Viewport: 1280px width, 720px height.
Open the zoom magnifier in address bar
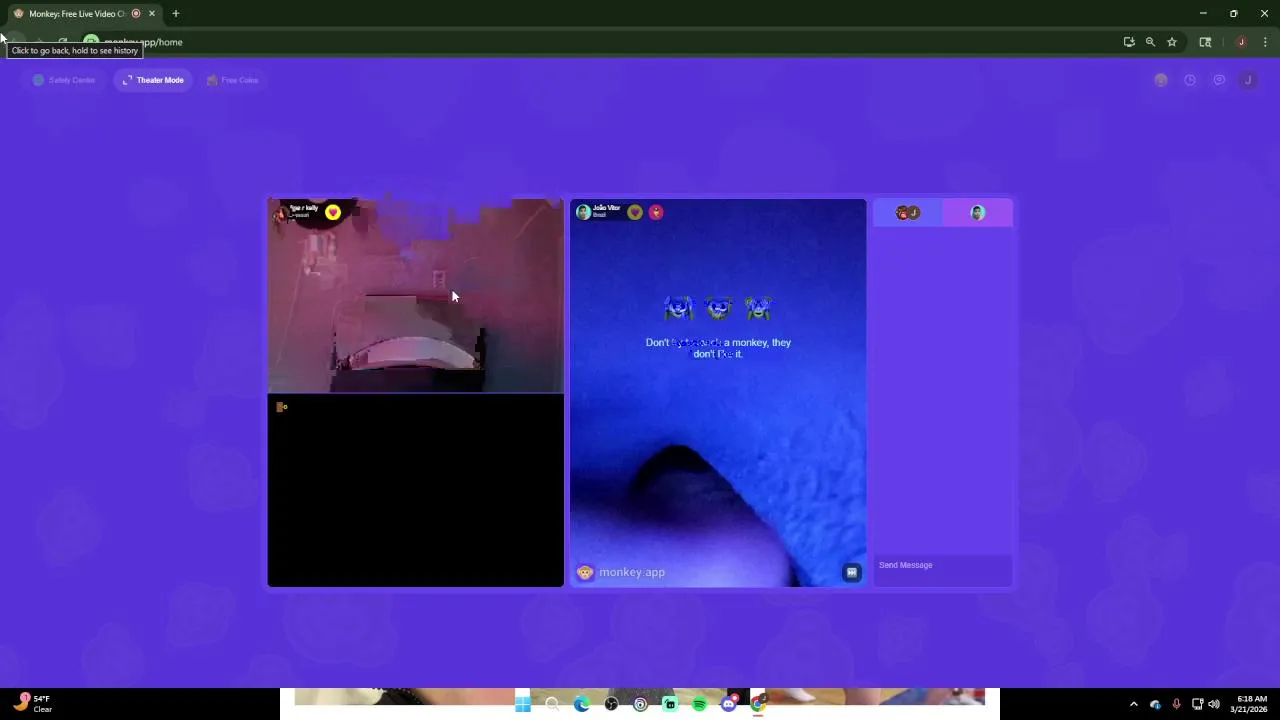(1150, 42)
